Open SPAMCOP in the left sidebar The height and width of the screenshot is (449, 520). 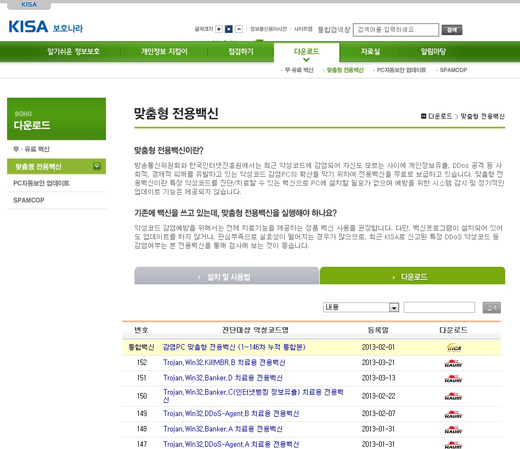pos(29,200)
